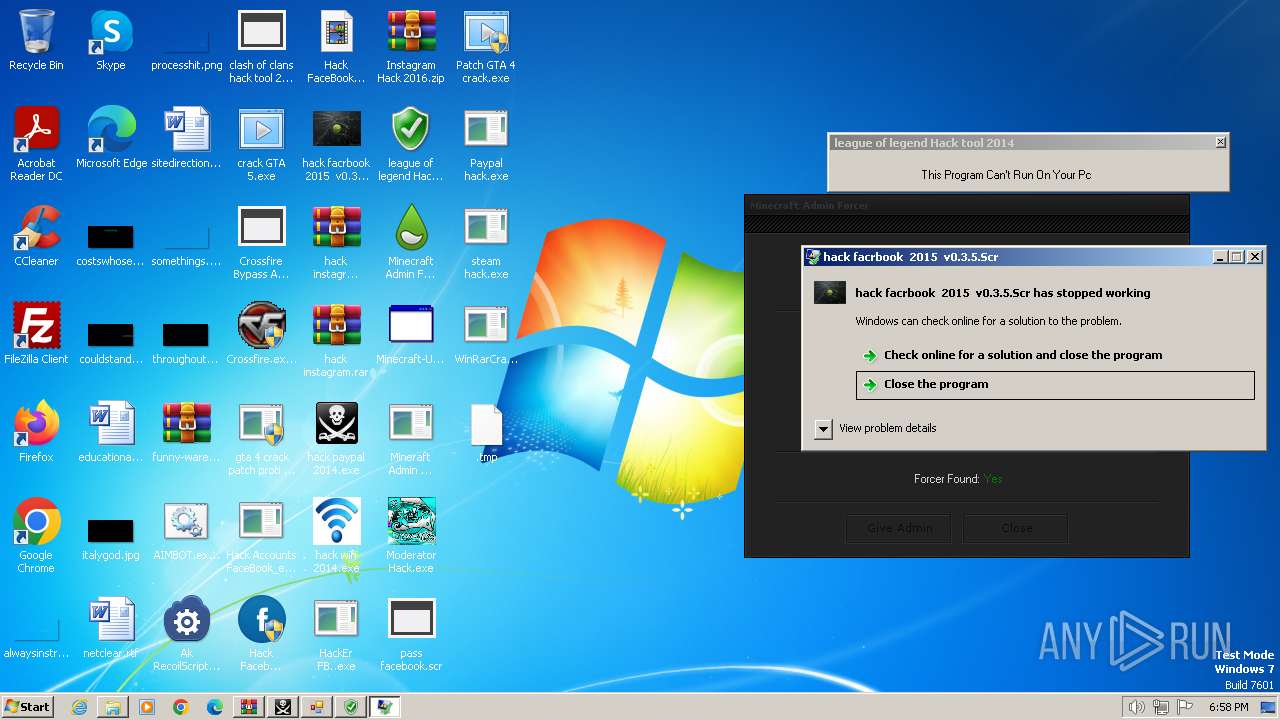Switch to green shield taskbar item
The height and width of the screenshot is (720, 1280).
(351, 707)
